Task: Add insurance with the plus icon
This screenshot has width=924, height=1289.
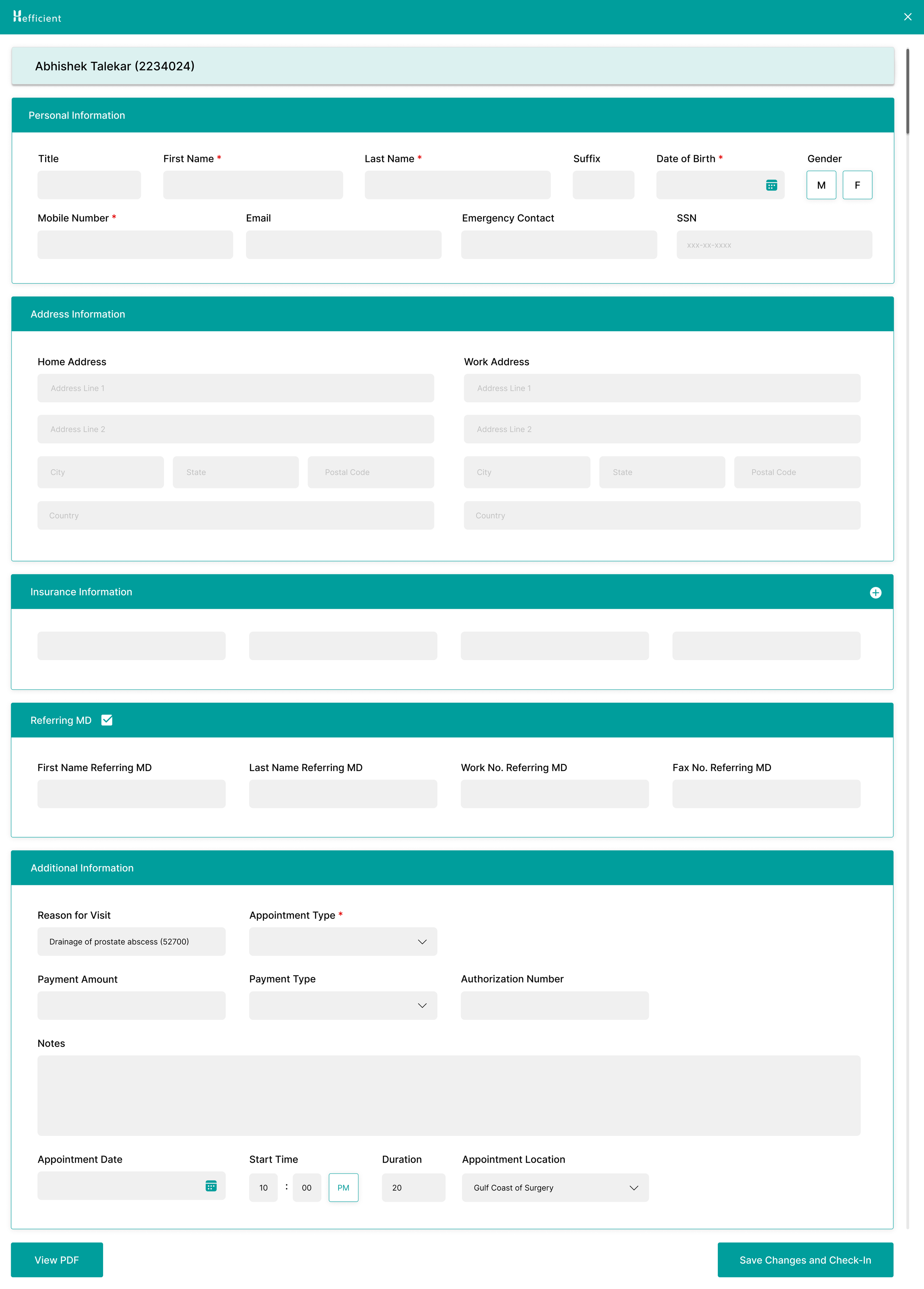Action: pos(875,593)
